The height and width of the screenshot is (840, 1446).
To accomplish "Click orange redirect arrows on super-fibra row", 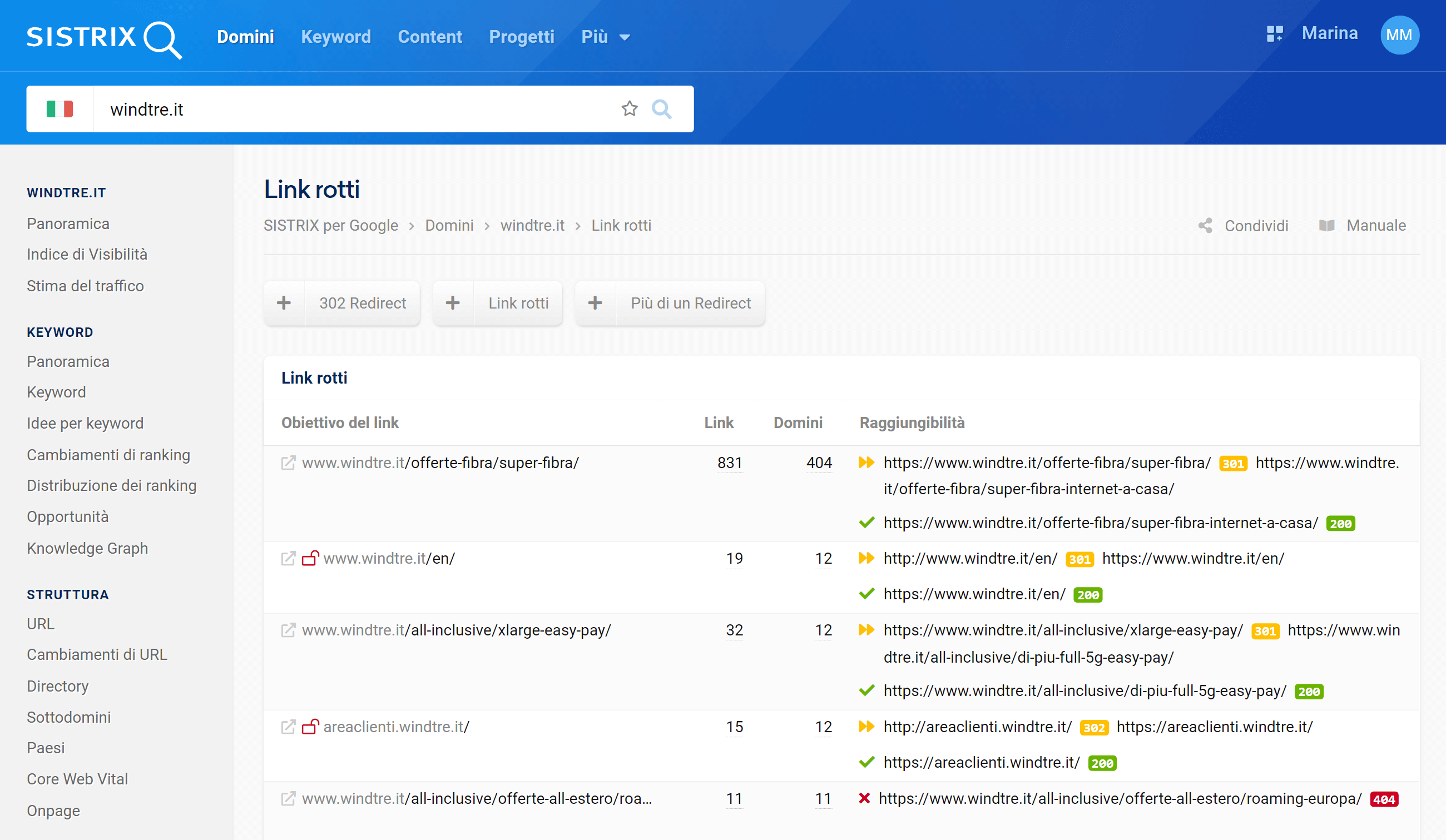I will click(866, 462).
